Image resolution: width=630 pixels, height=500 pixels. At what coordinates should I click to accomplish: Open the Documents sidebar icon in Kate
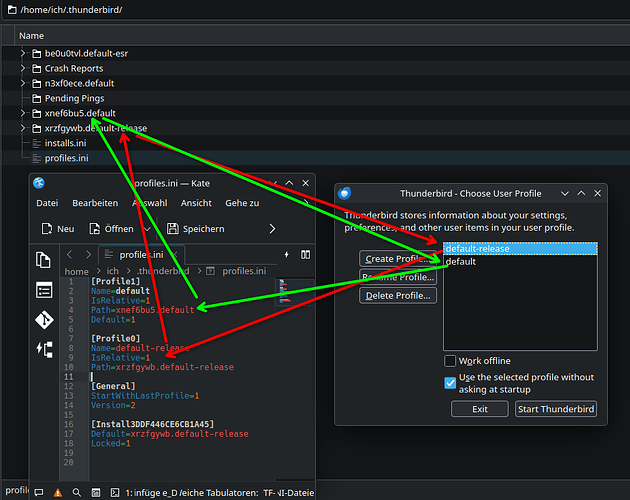(43, 260)
